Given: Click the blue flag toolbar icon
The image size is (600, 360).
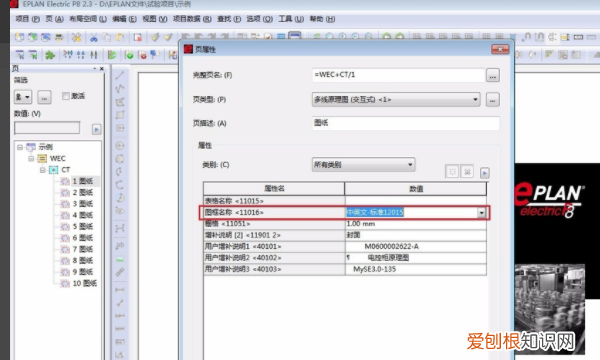Looking at the screenshot, I should coord(155,55).
